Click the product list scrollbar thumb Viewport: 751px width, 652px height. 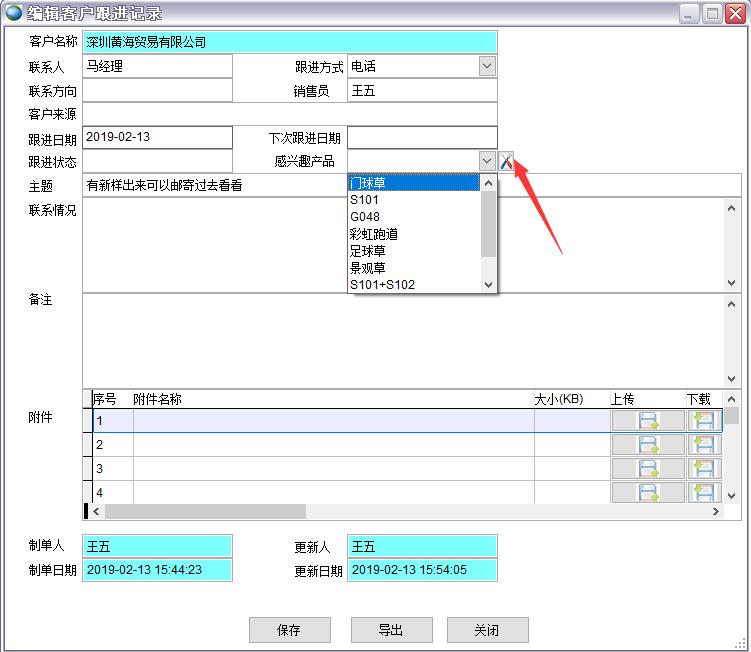coord(488,224)
